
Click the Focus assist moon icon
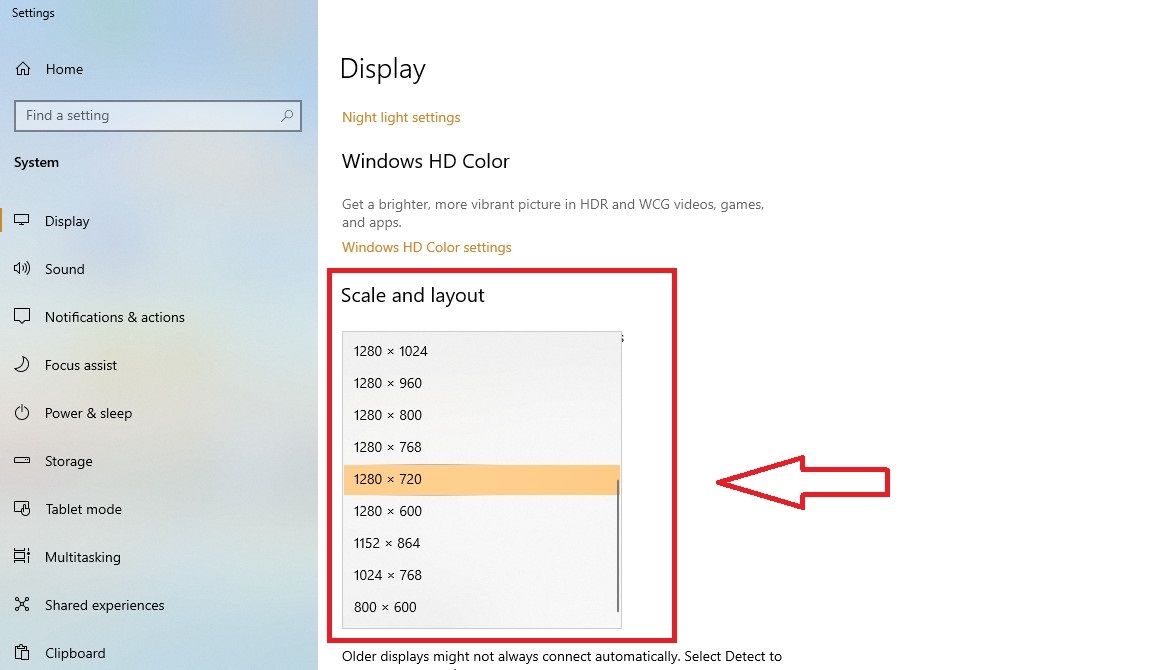coord(22,364)
